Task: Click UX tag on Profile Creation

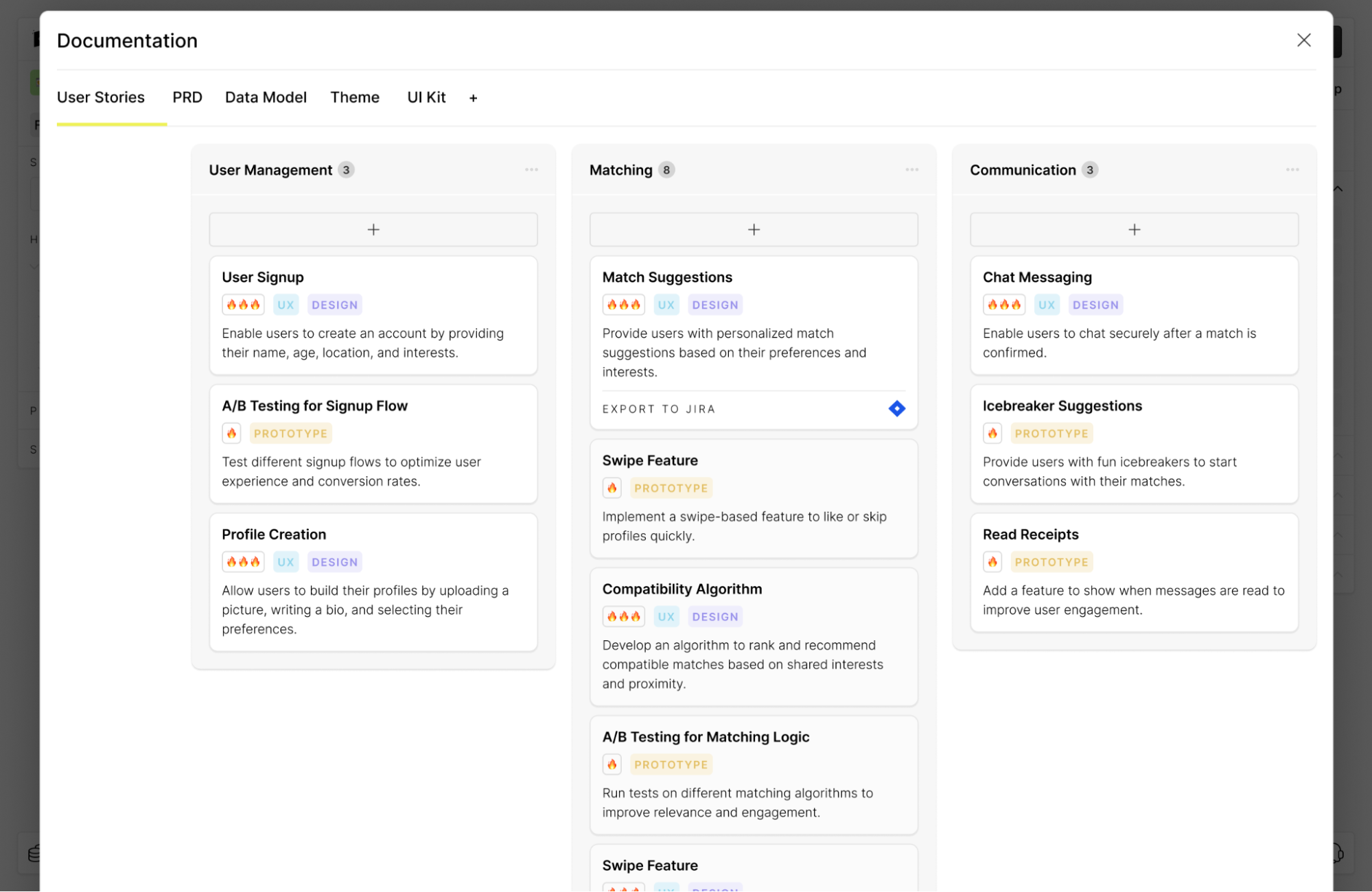Action: 286,562
